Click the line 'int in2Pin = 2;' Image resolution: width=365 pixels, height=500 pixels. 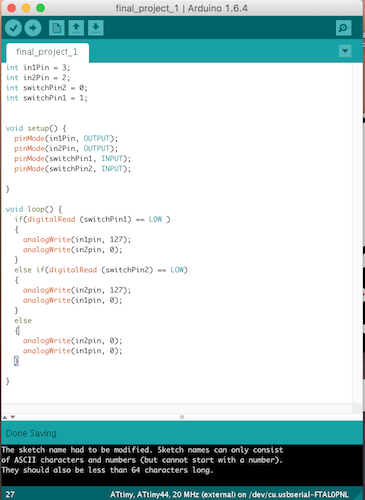coord(38,78)
